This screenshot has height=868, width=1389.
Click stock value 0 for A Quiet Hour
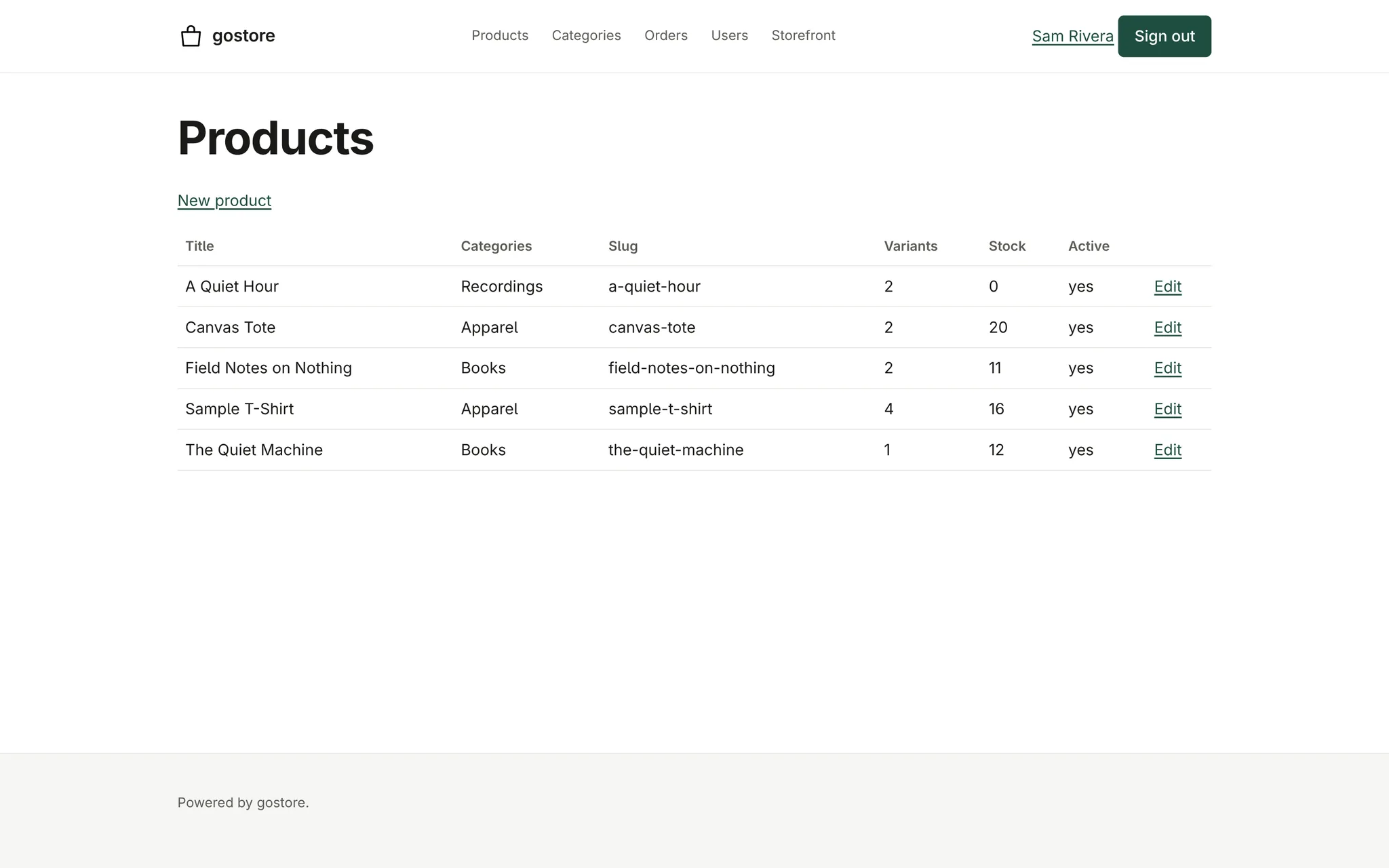pos(993,287)
